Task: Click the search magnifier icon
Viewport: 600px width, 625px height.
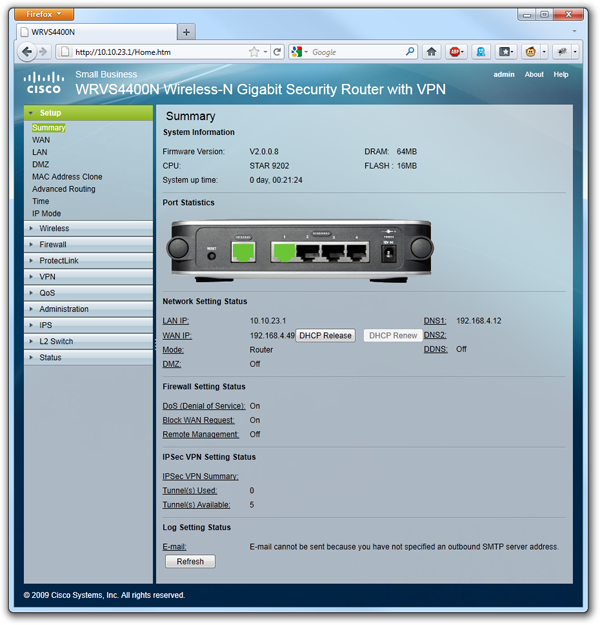Action: coord(410,51)
